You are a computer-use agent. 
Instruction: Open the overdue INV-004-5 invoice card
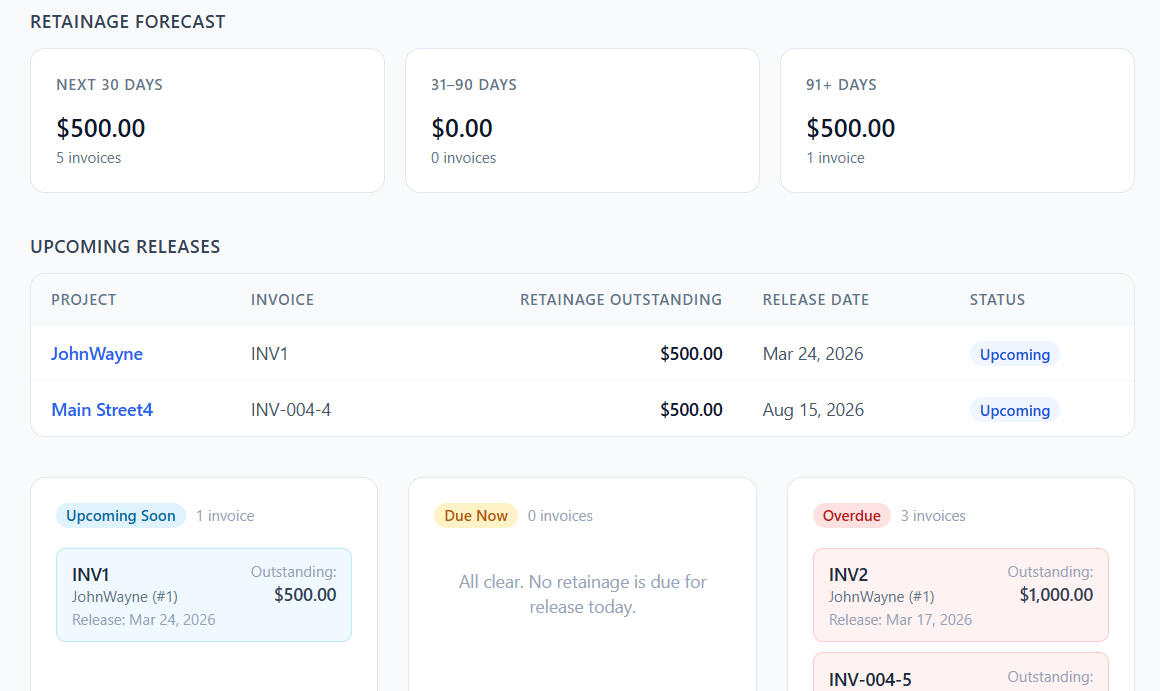click(960, 674)
